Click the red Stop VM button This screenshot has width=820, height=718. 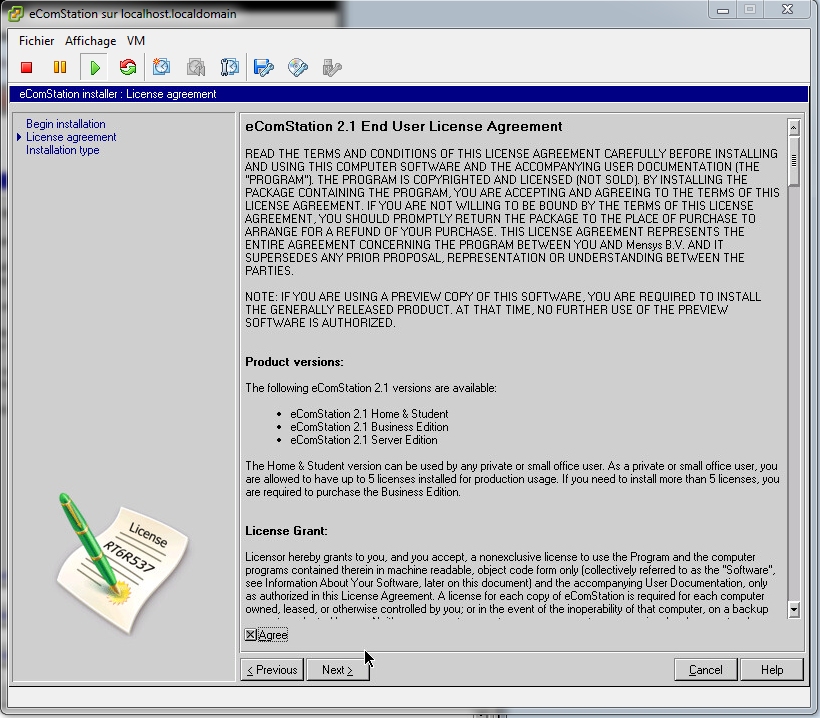[27, 68]
